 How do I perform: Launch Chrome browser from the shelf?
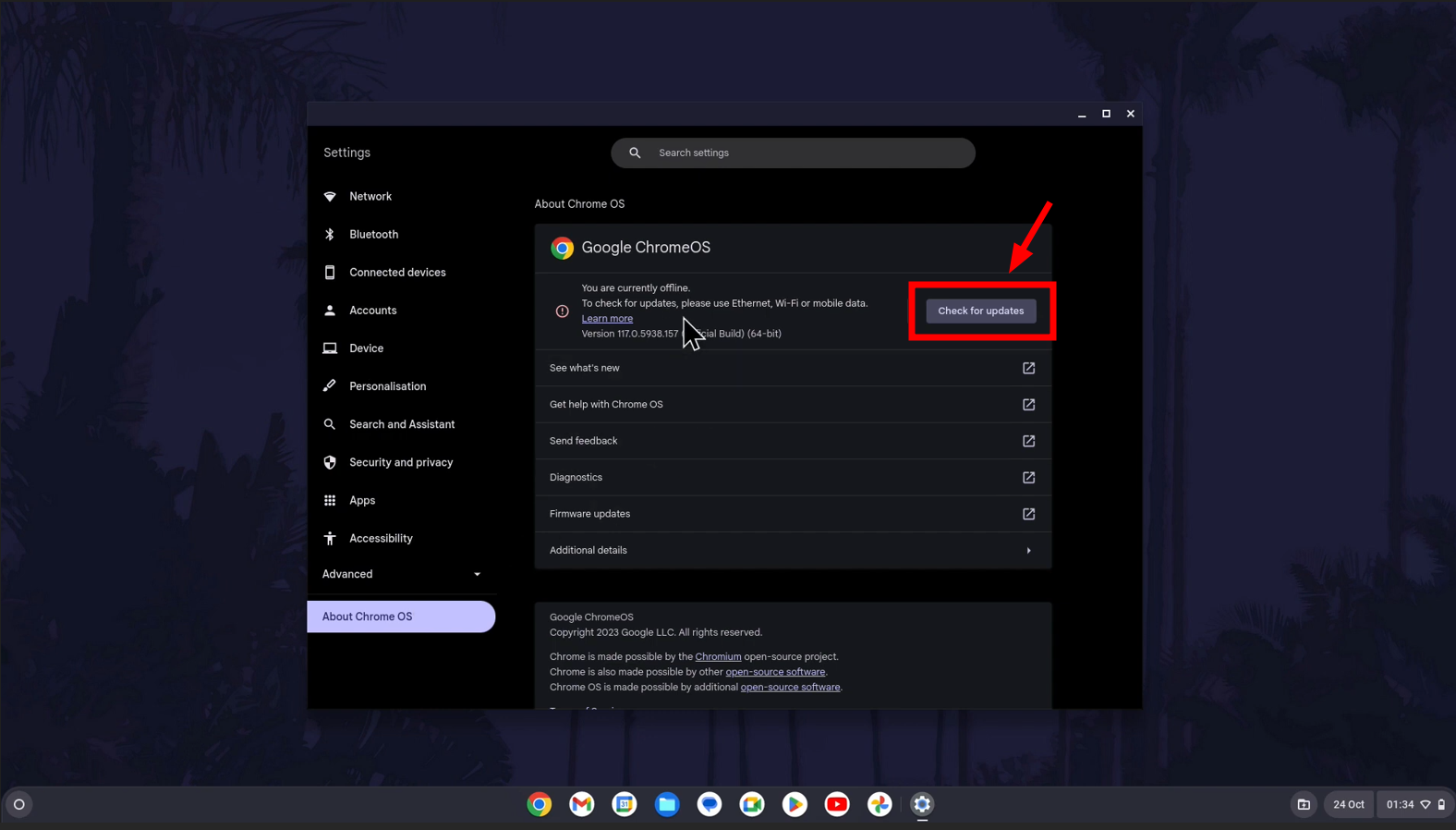540,804
